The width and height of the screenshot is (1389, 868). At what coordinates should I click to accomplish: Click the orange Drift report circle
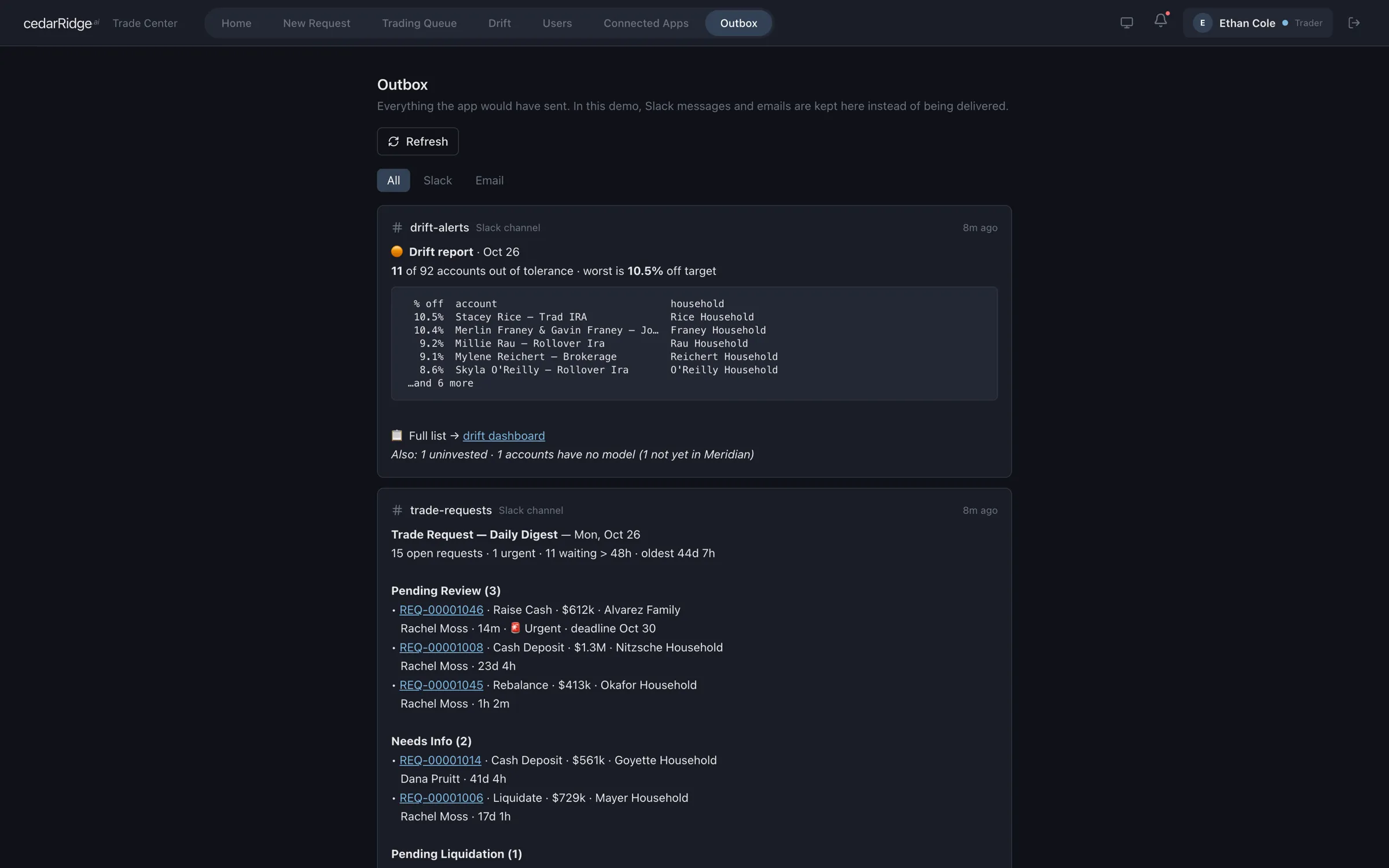click(397, 252)
